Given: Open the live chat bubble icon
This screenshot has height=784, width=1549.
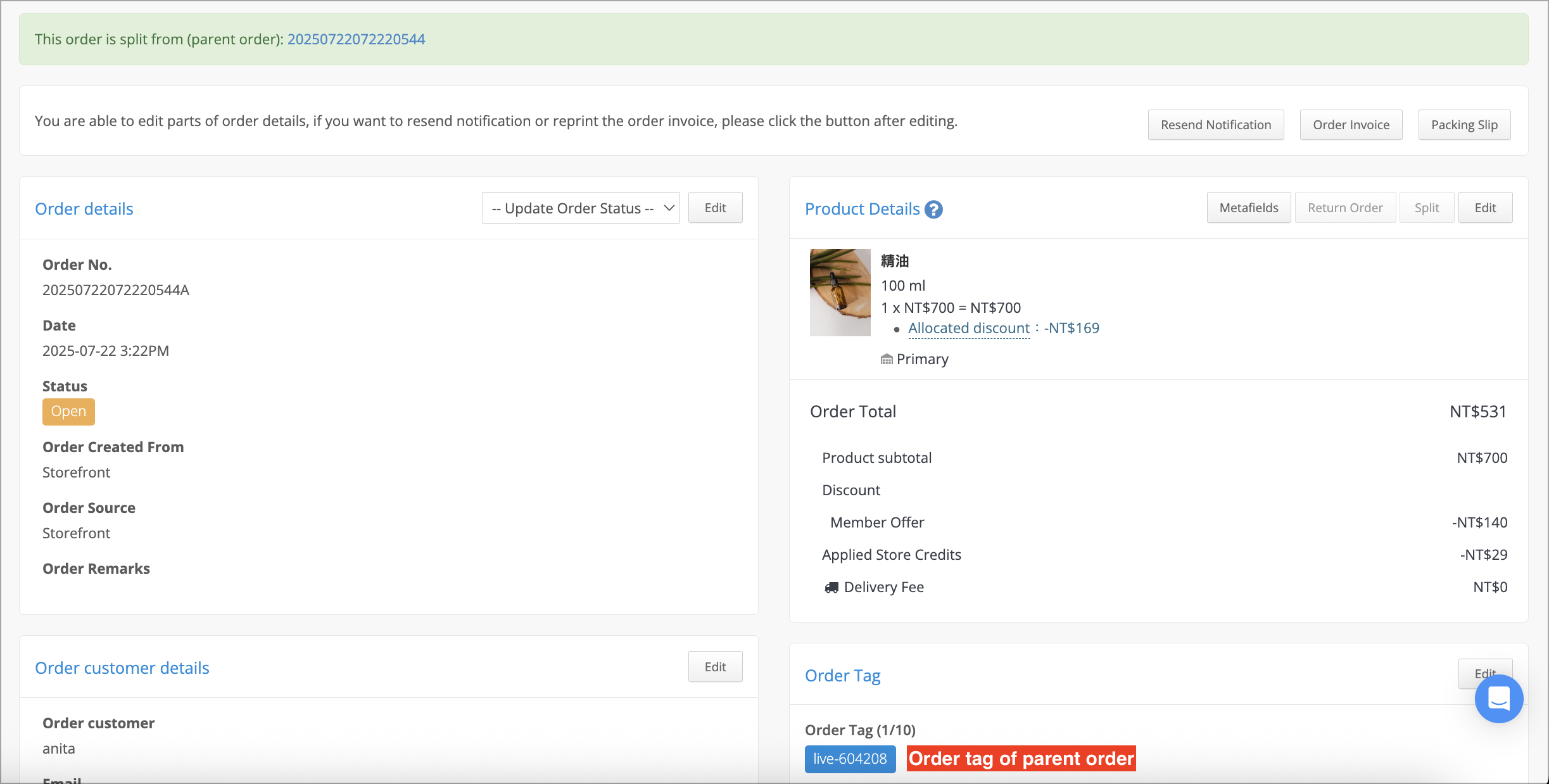Looking at the screenshot, I should tap(1499, 699).
